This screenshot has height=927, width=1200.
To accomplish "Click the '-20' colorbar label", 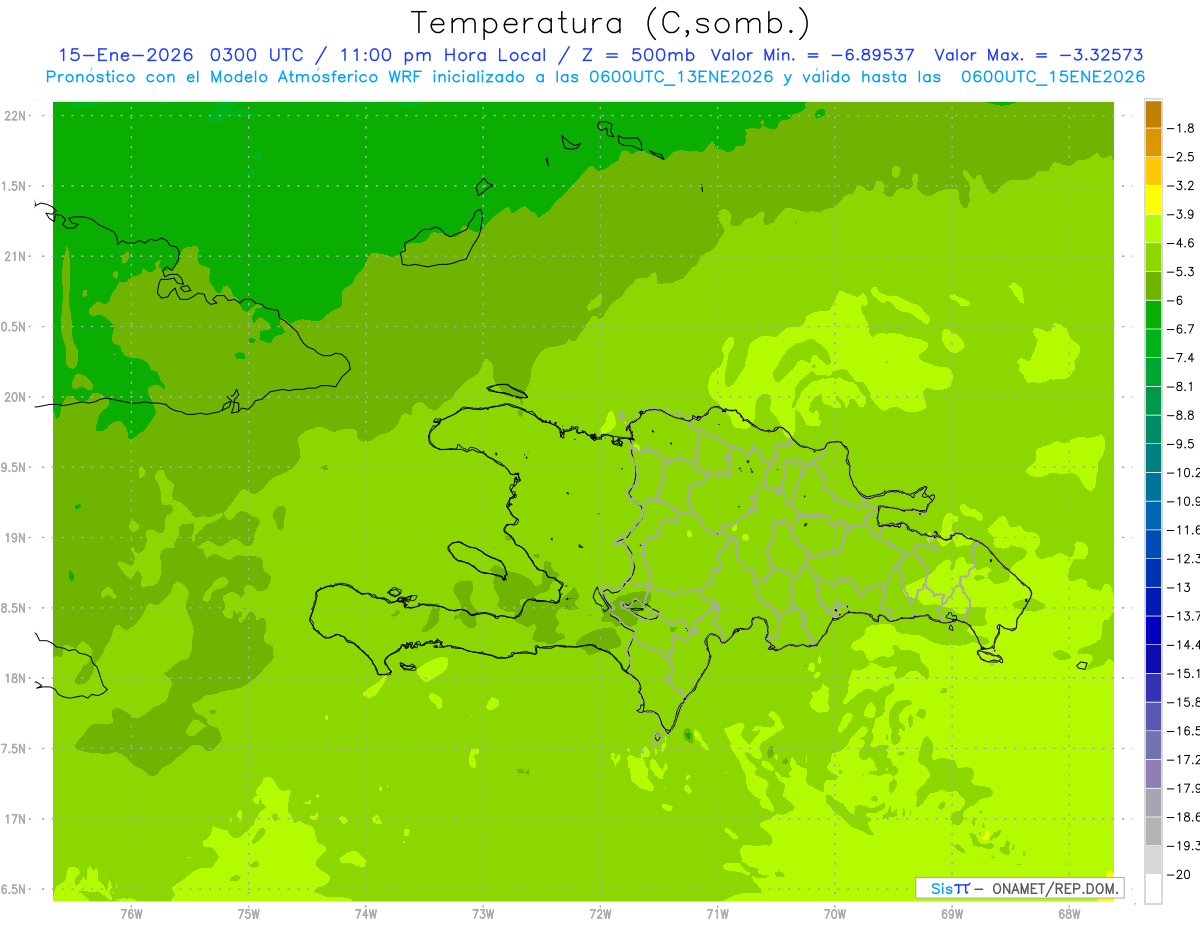I will [x=1178, y=874].
